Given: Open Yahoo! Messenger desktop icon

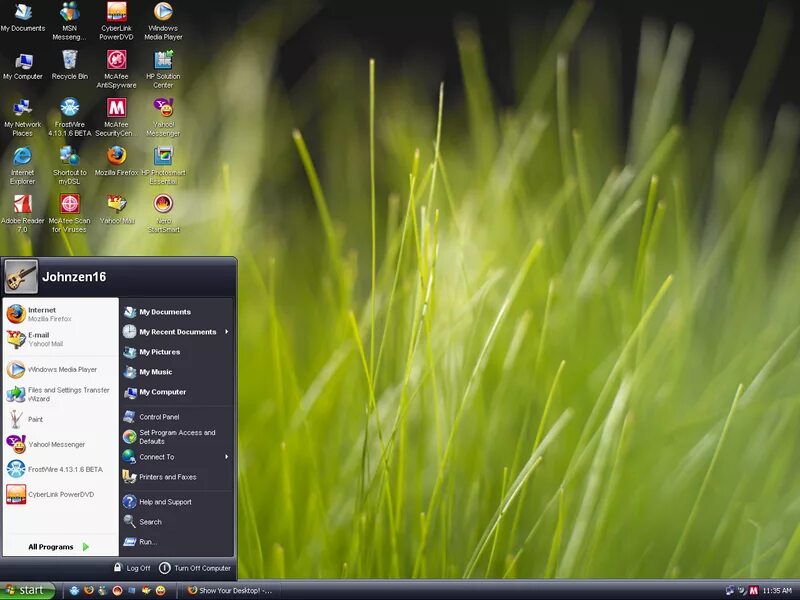Looking at the screenshot, I should pyautogui.click(x=163, y=117).
